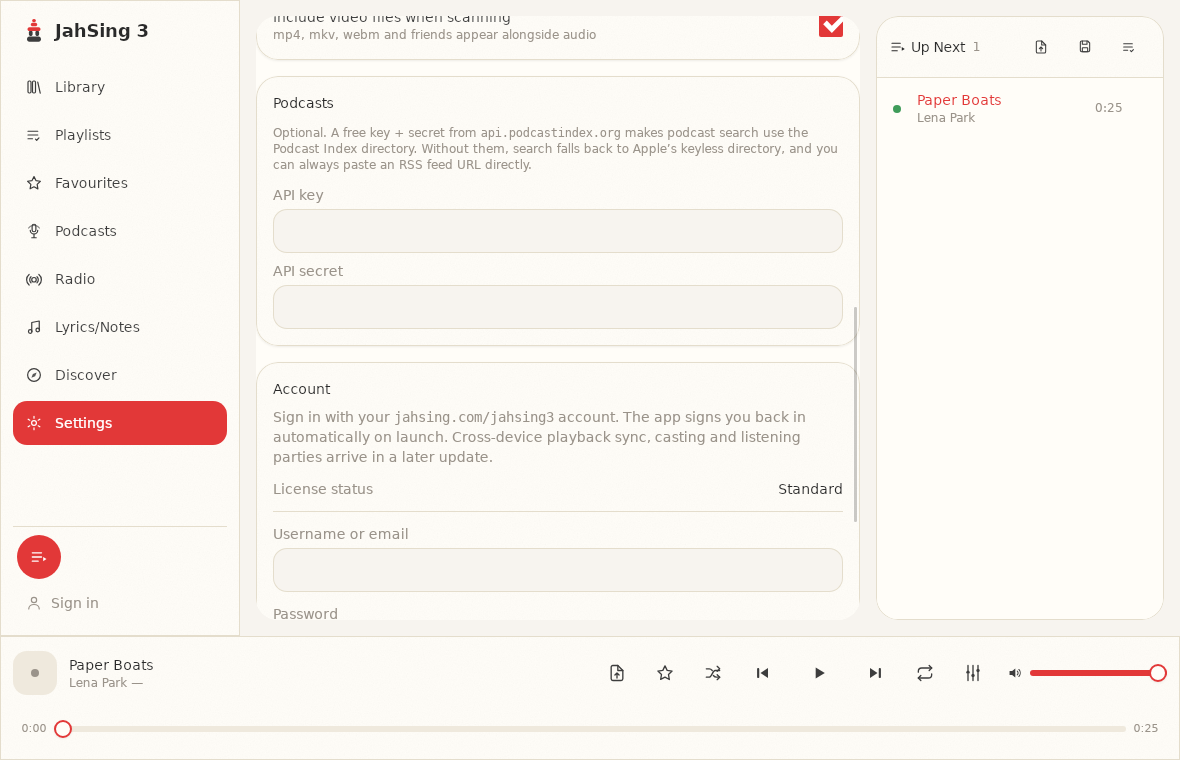Click Sign in at sidebar bottom
The image size is (1180, 760).
tap(63, 603)
